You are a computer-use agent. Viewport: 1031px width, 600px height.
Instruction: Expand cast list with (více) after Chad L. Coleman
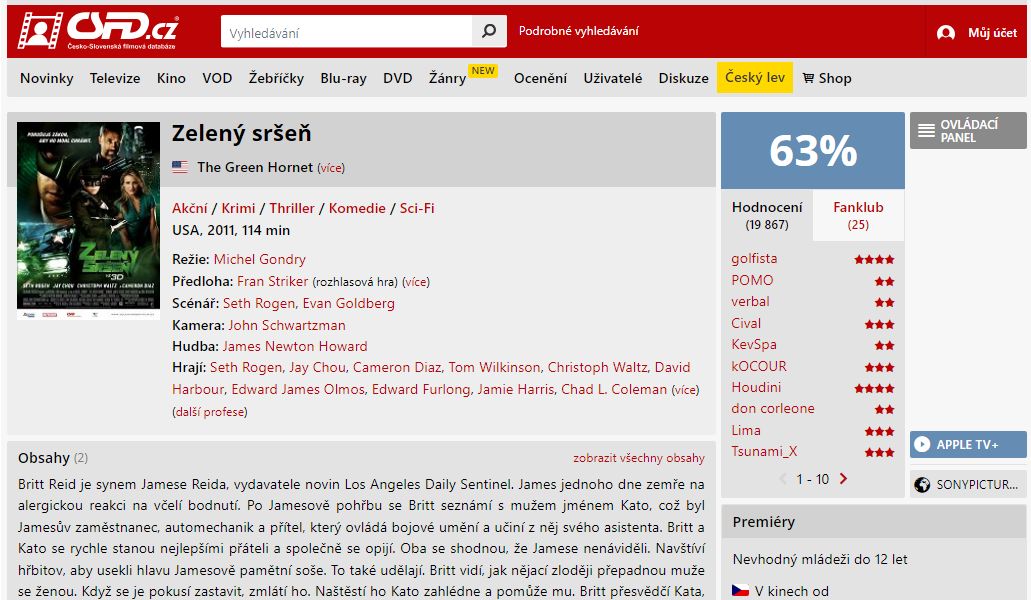pyautogui.click(x=685, y=390)
